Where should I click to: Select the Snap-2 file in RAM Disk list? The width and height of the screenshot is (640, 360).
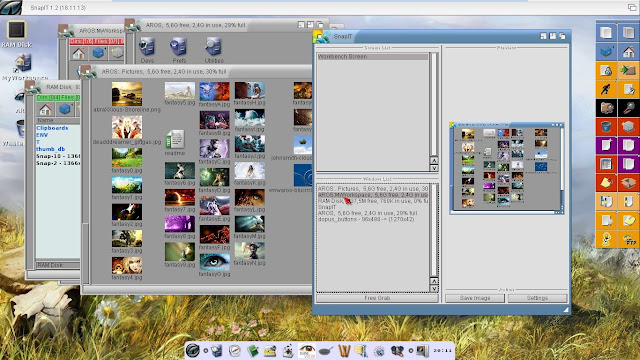(x=58, y=163)
